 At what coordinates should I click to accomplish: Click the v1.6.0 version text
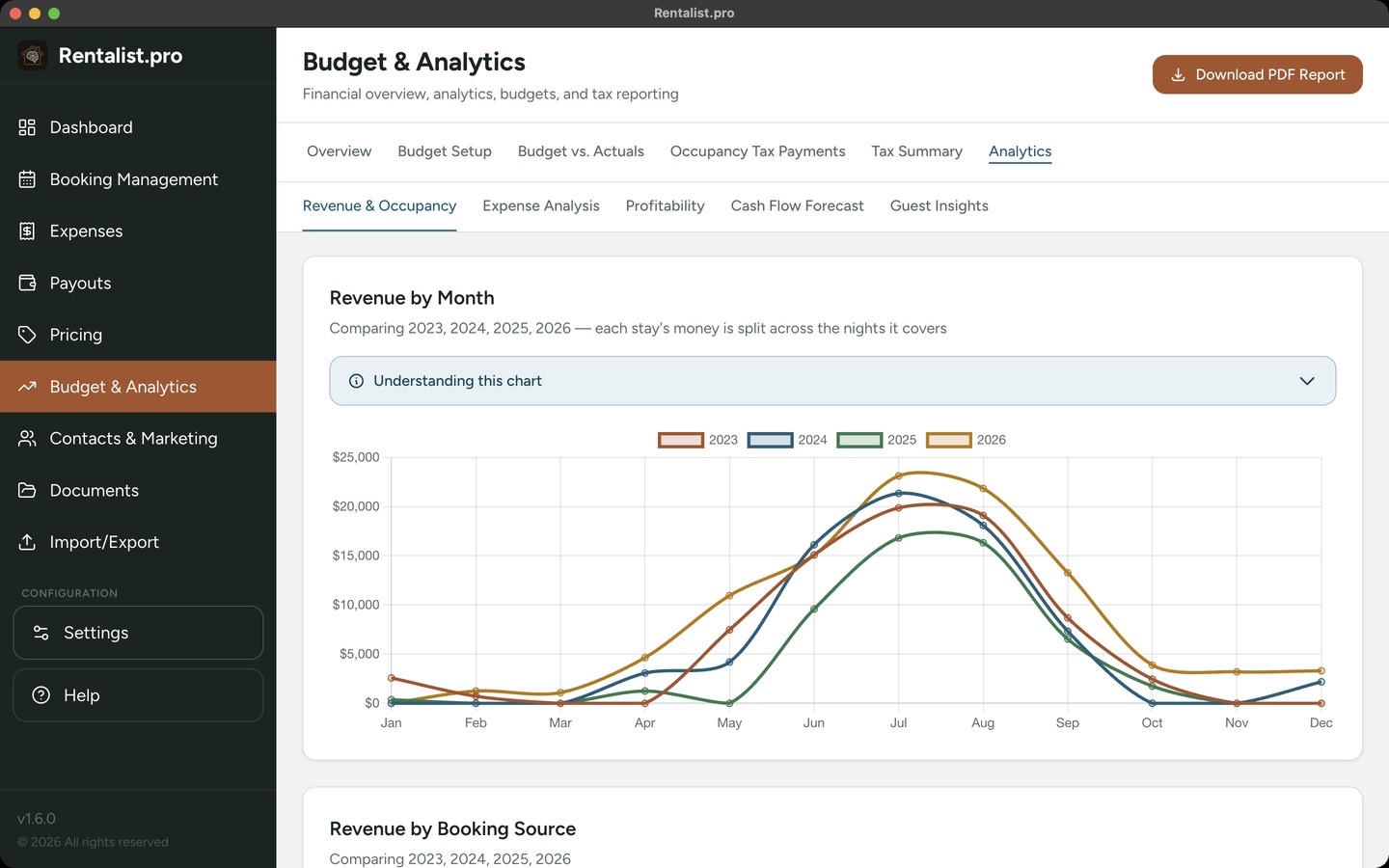37,819
